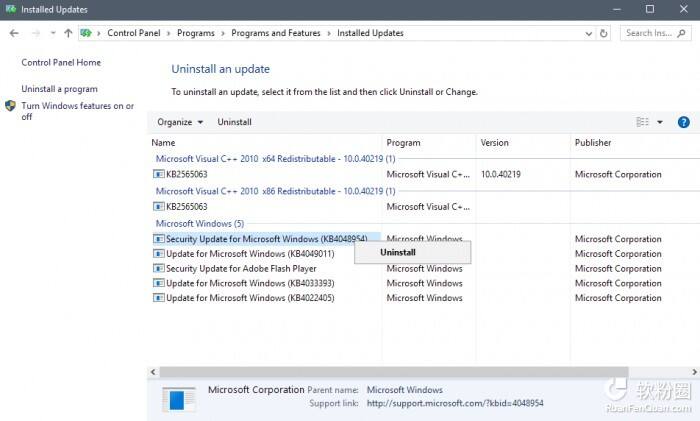Open Control Panel Home
700x421 pixels.
click(x=61, y=63)
